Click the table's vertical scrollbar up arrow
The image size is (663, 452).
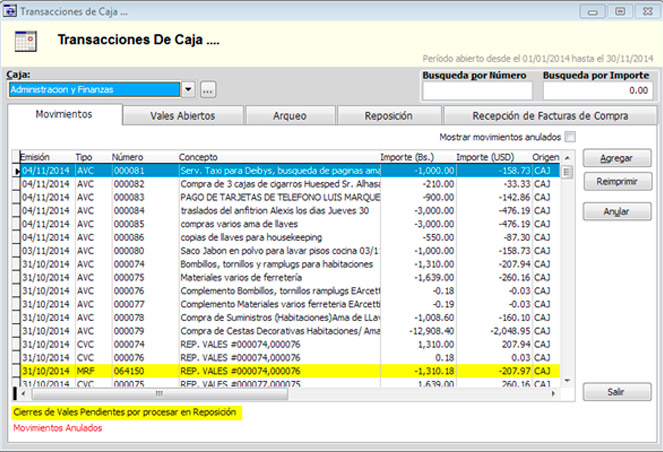click(x=568, y=158)
